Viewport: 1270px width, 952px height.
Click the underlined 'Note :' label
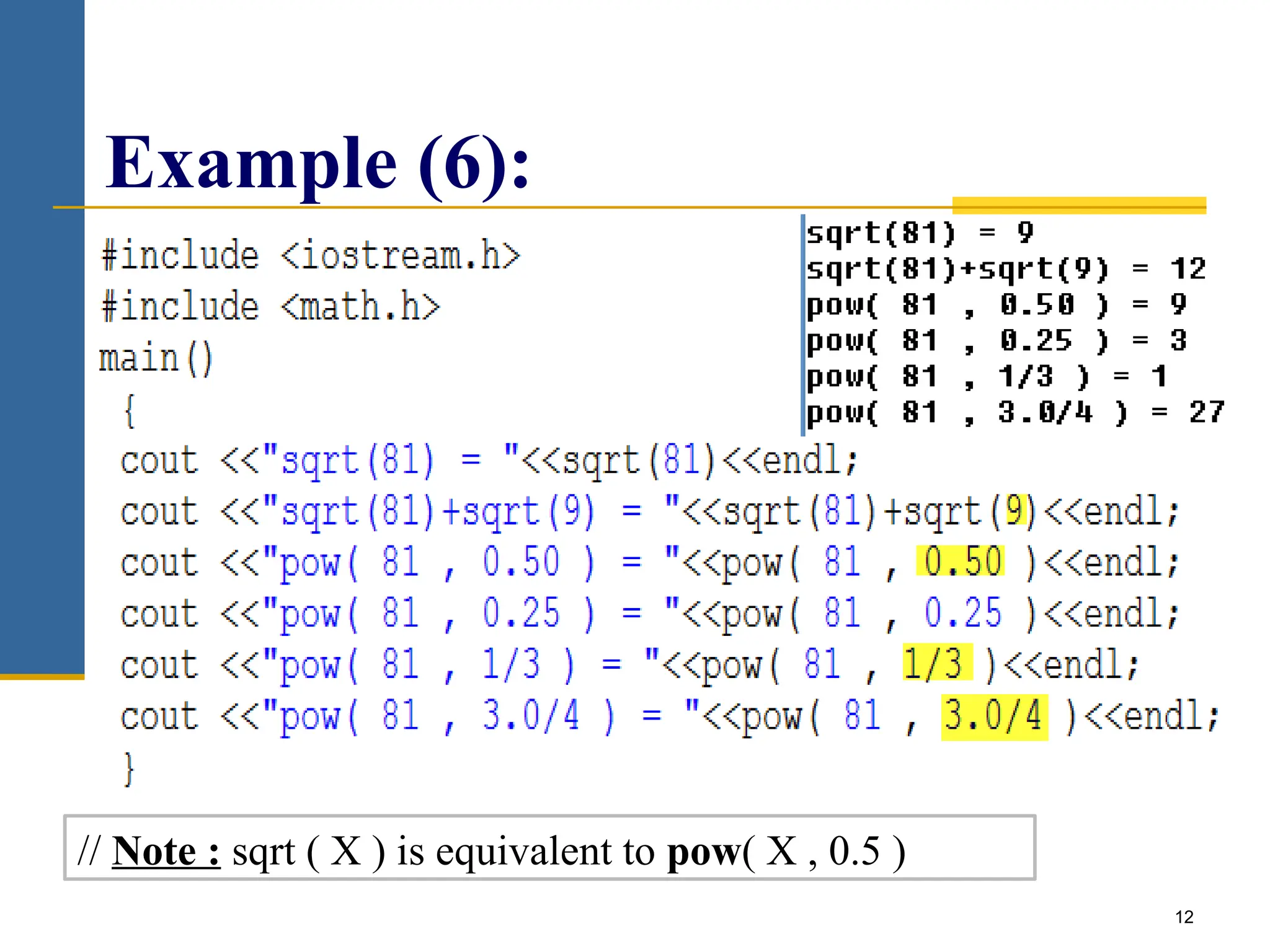166,851
